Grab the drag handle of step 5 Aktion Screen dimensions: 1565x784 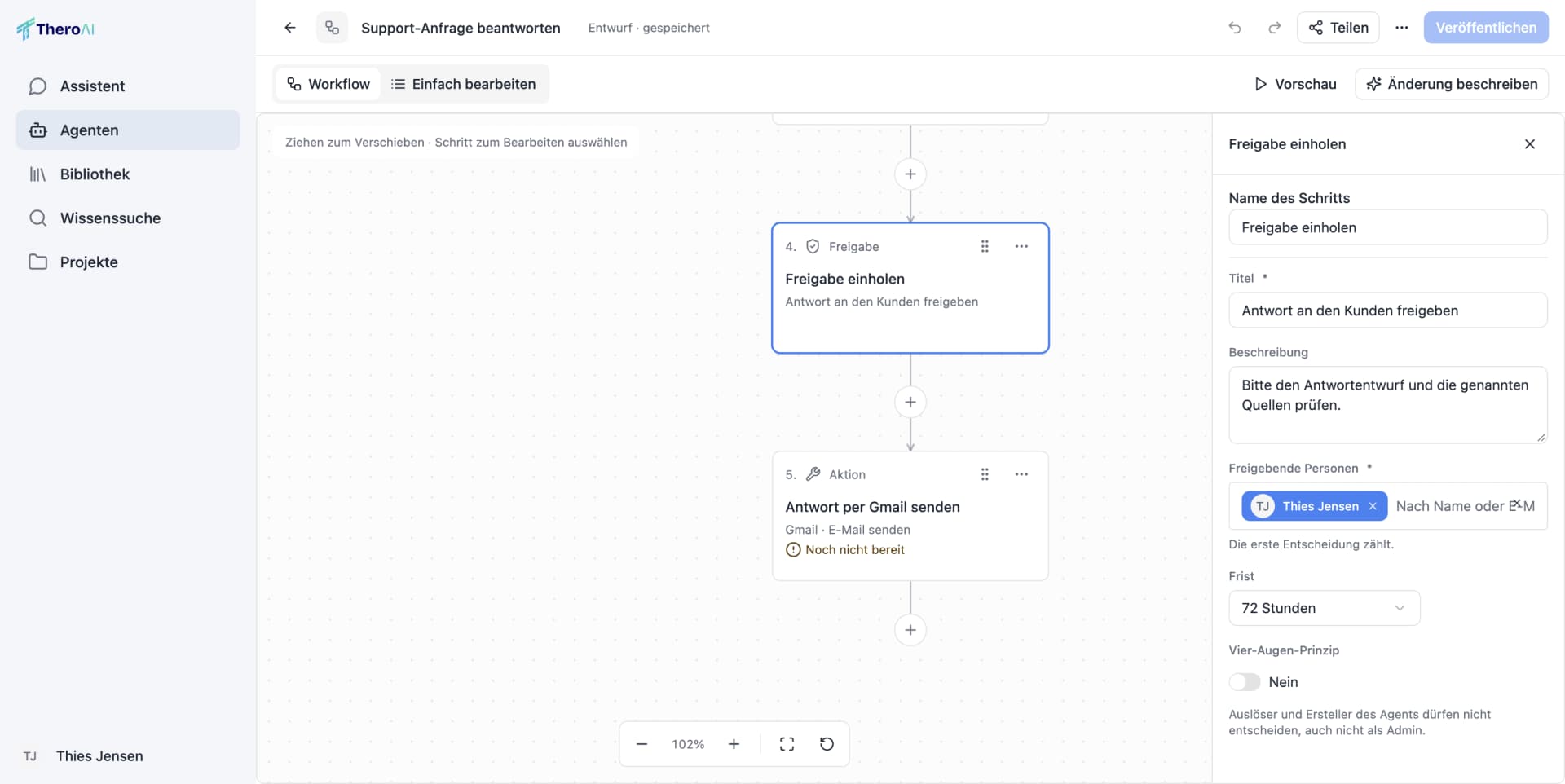(x=985, y=474)
